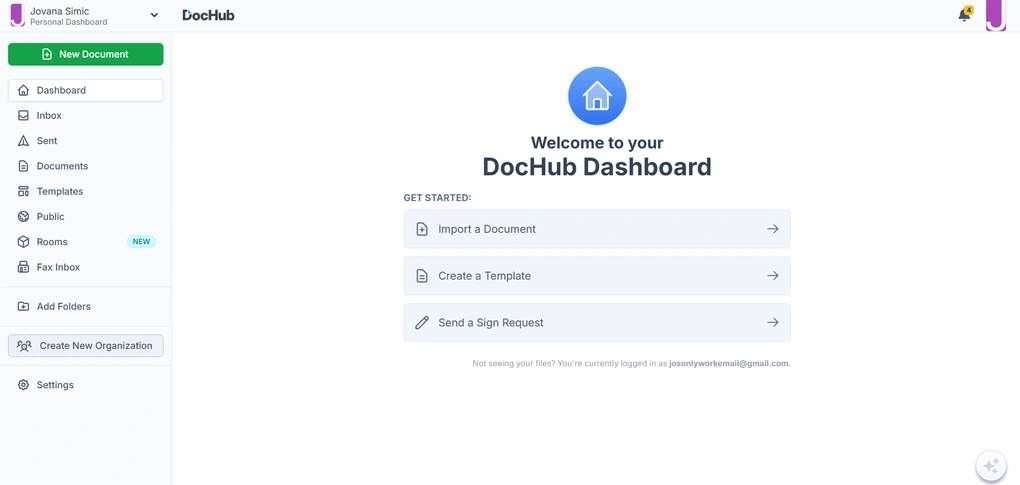Click Create New Organization
This screenshot has height=485, width=1020.
click(x=86, y=346)
